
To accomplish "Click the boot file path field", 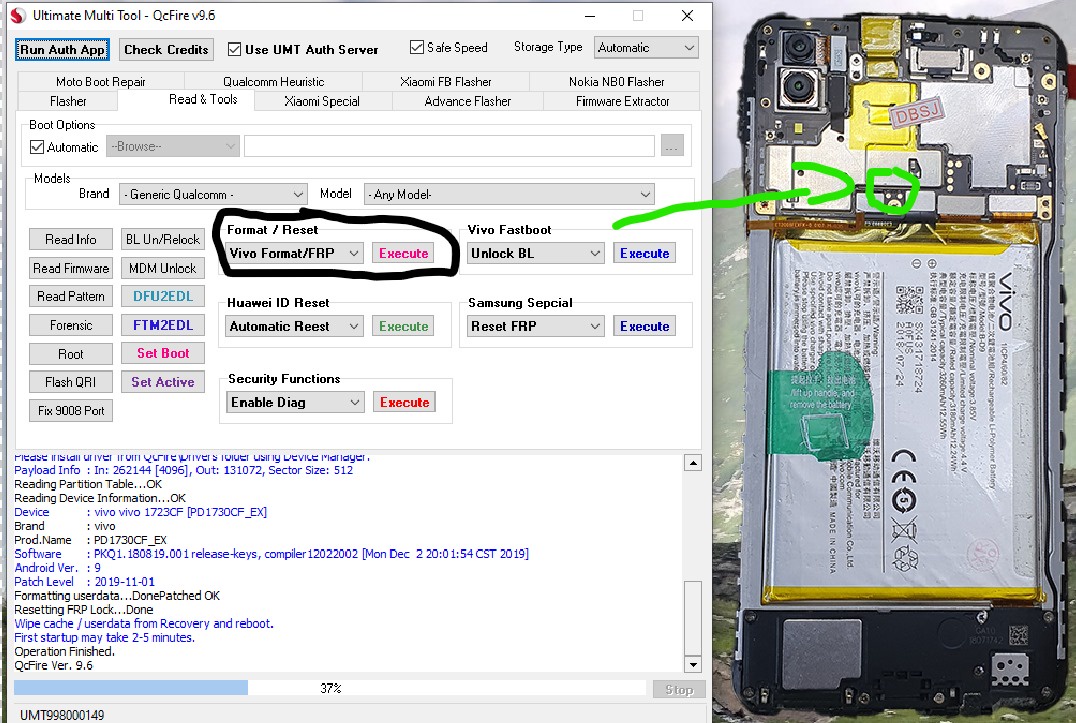I will [449, 146].
